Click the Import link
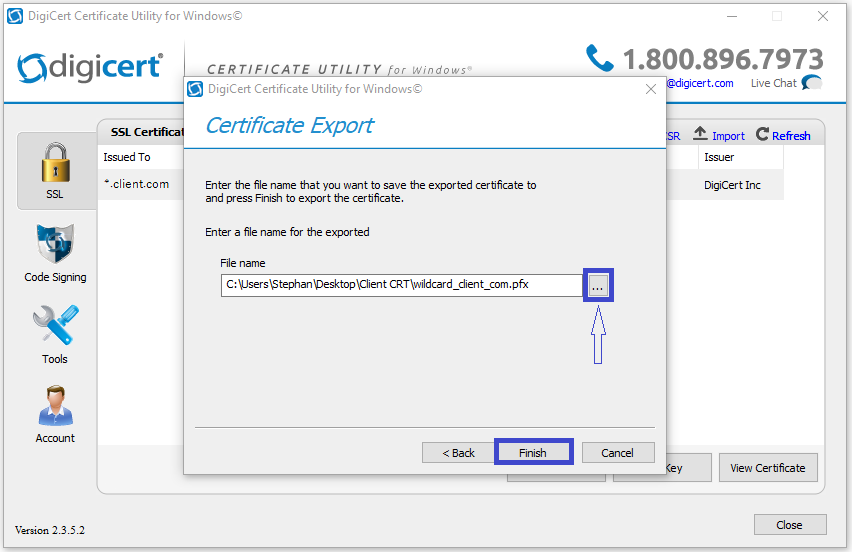The width and height of the screenshot is (852, 552). pyautogui.click(x=728, y=136)
